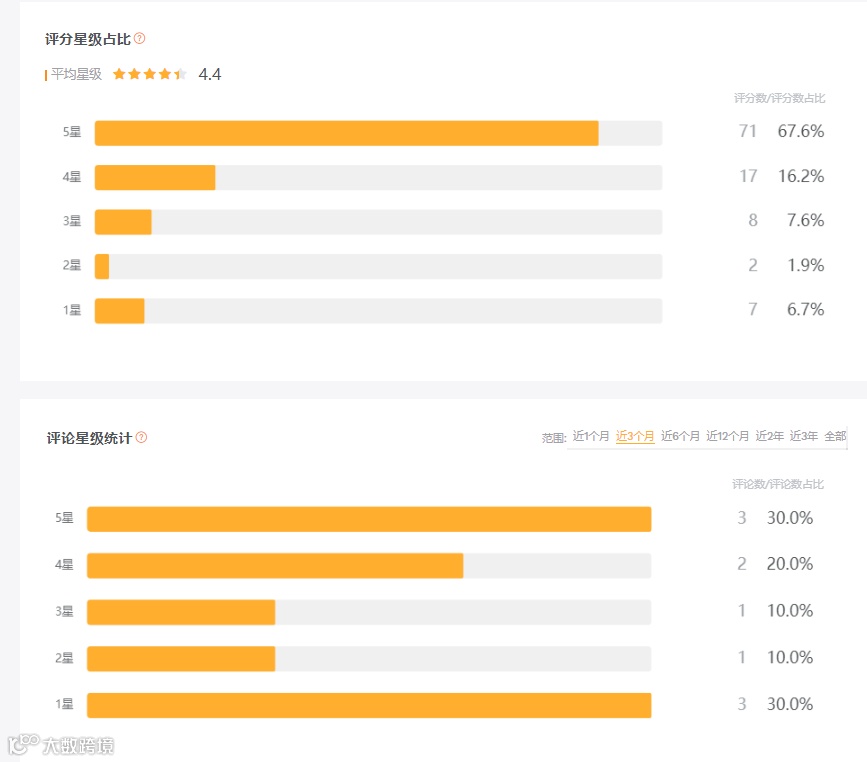Image resolution: width=867 pixels, height=762 pixels.
Task: Click the first star in the average rating
Action: coord(119,73)
